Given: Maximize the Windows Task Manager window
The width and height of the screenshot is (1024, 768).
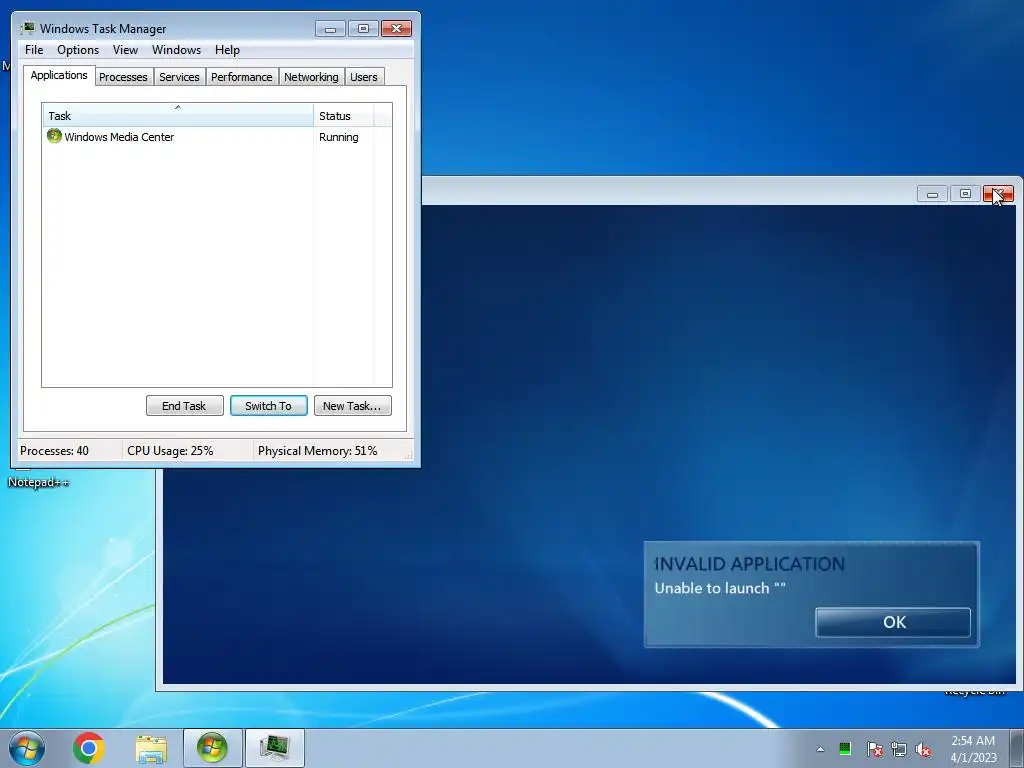Looking at the screenshot, I should coord(363,28).
